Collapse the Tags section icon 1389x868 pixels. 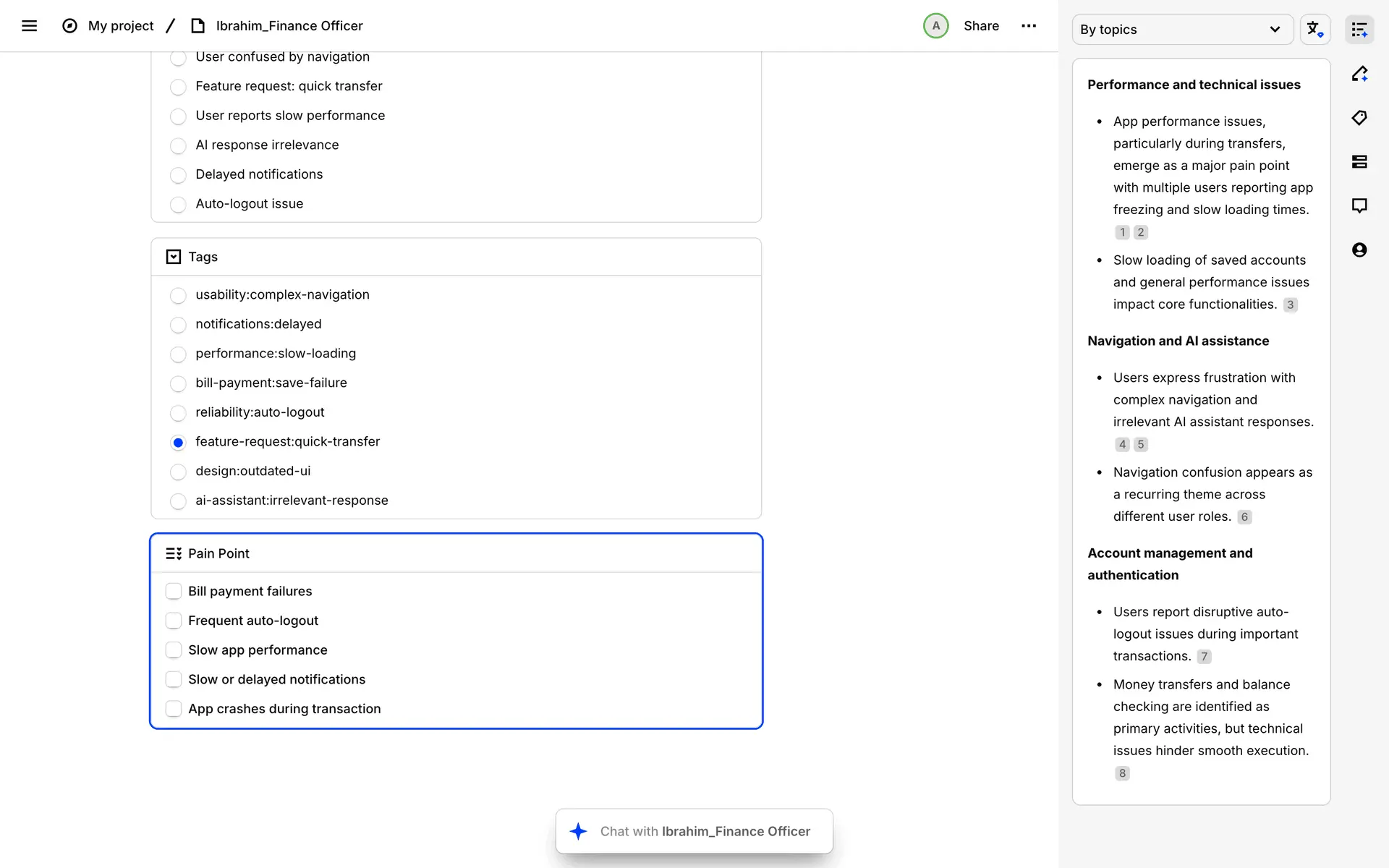pos(174,257)
